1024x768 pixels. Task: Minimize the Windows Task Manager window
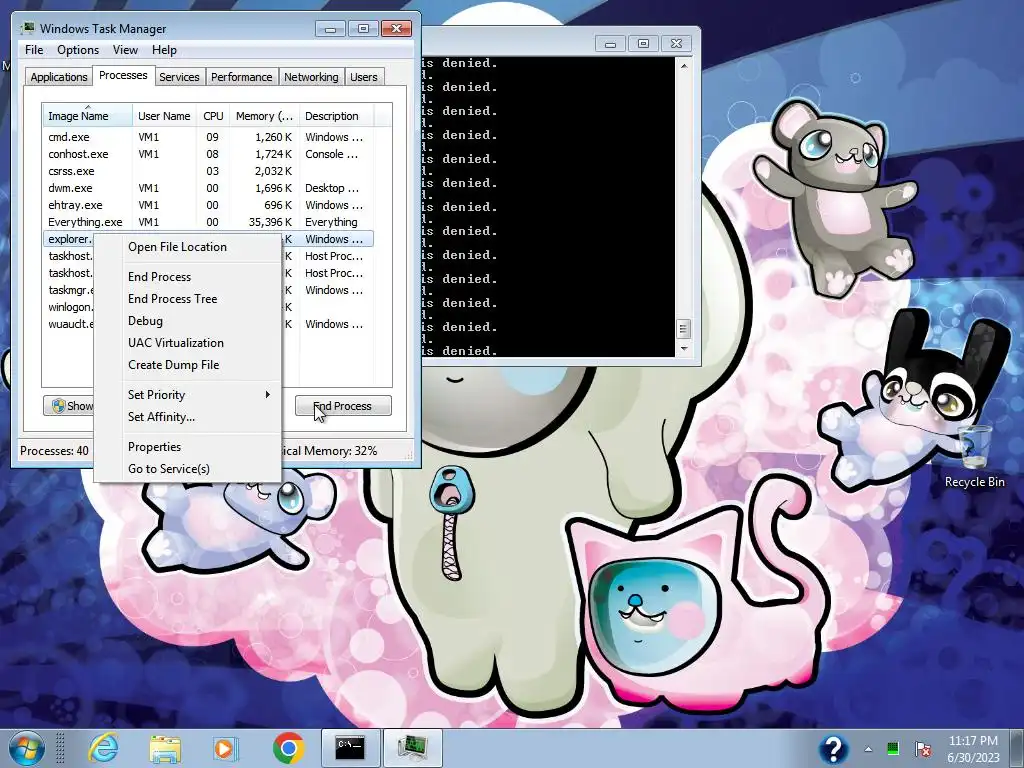pyautogui.click(x=330, y=29)
